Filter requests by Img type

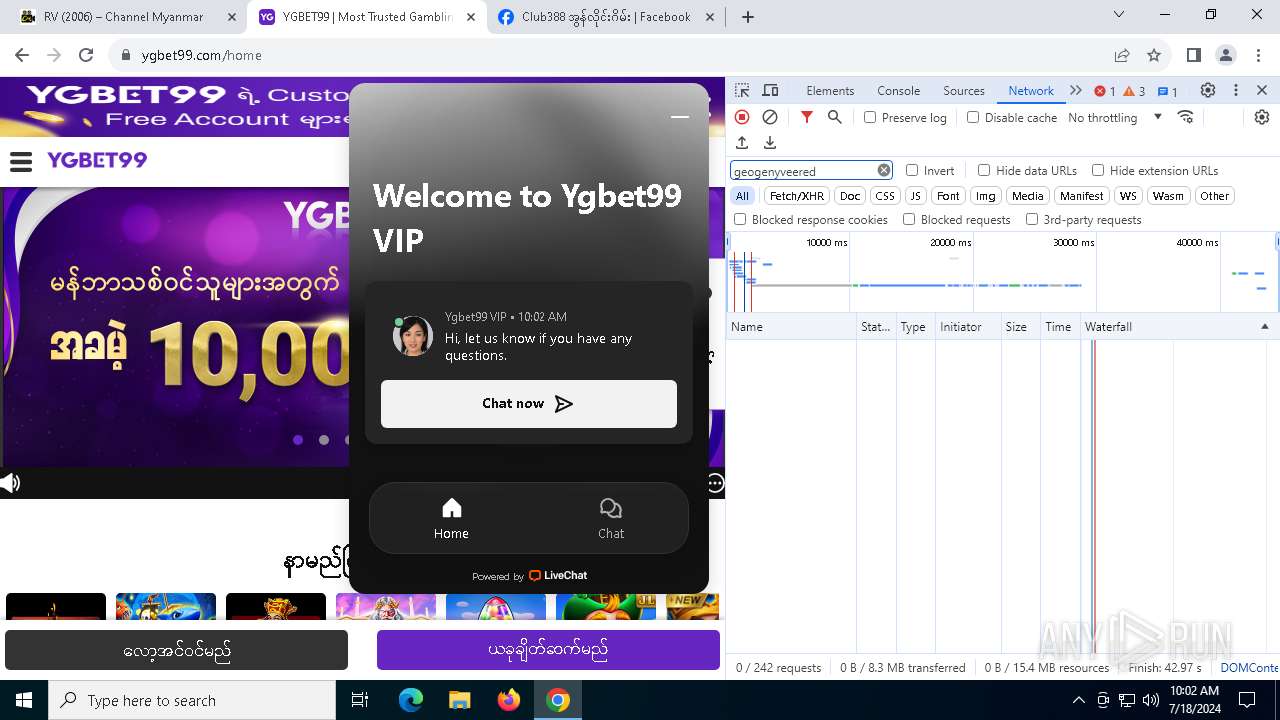tap(985, 196)
